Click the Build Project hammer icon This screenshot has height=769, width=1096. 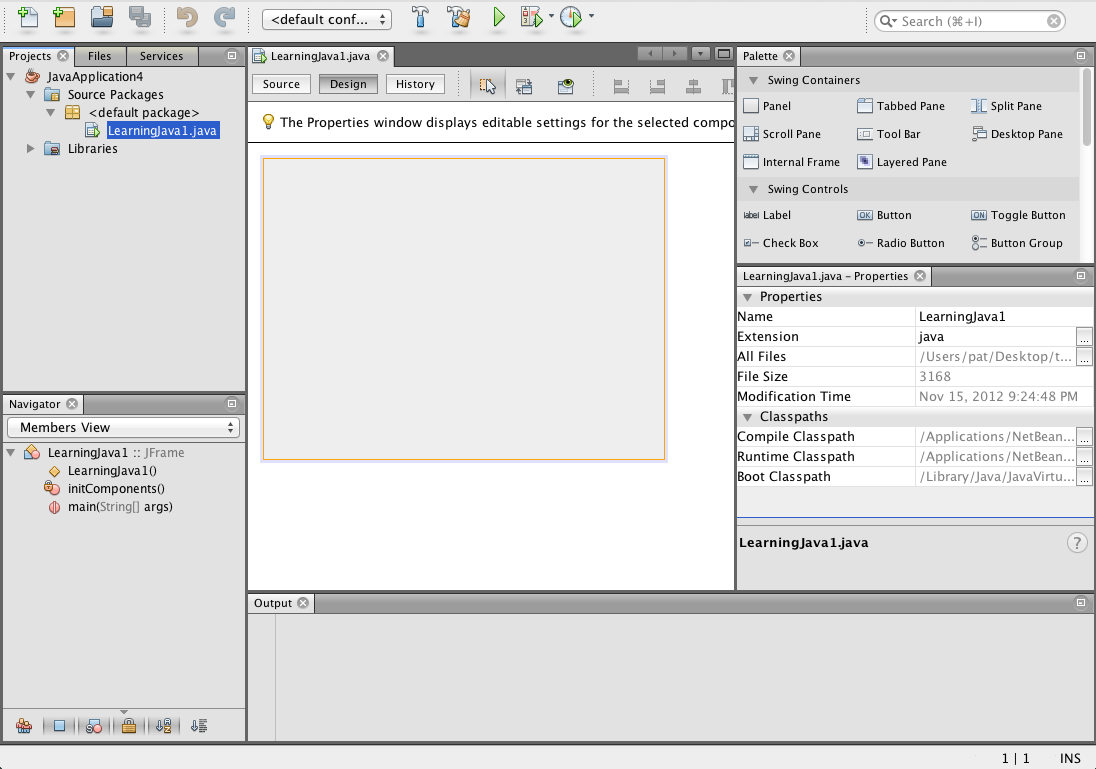[x=420, y=17]
